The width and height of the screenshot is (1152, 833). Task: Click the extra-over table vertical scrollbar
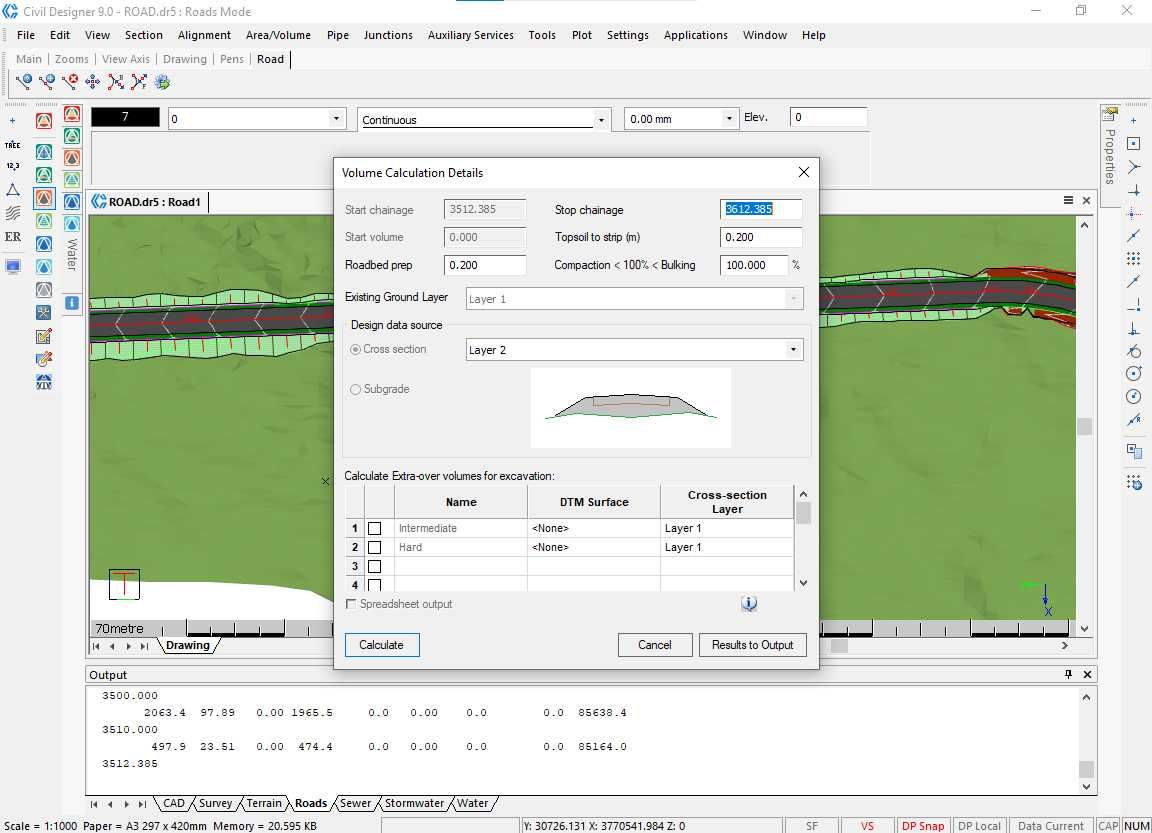803,538
